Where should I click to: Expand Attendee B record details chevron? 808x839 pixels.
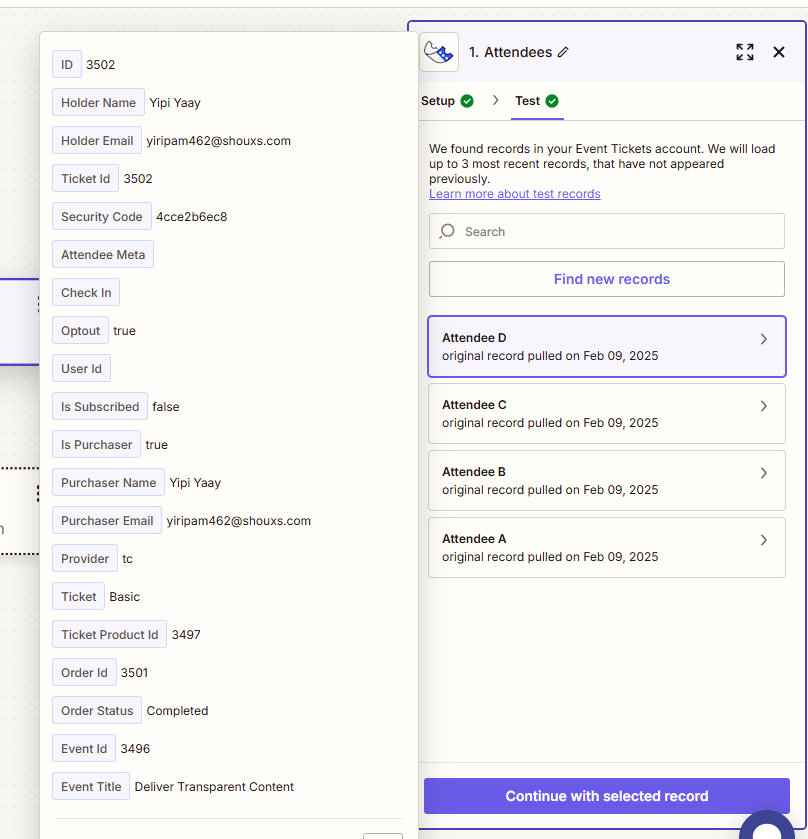pyautogui.click(x=764, y=473)
